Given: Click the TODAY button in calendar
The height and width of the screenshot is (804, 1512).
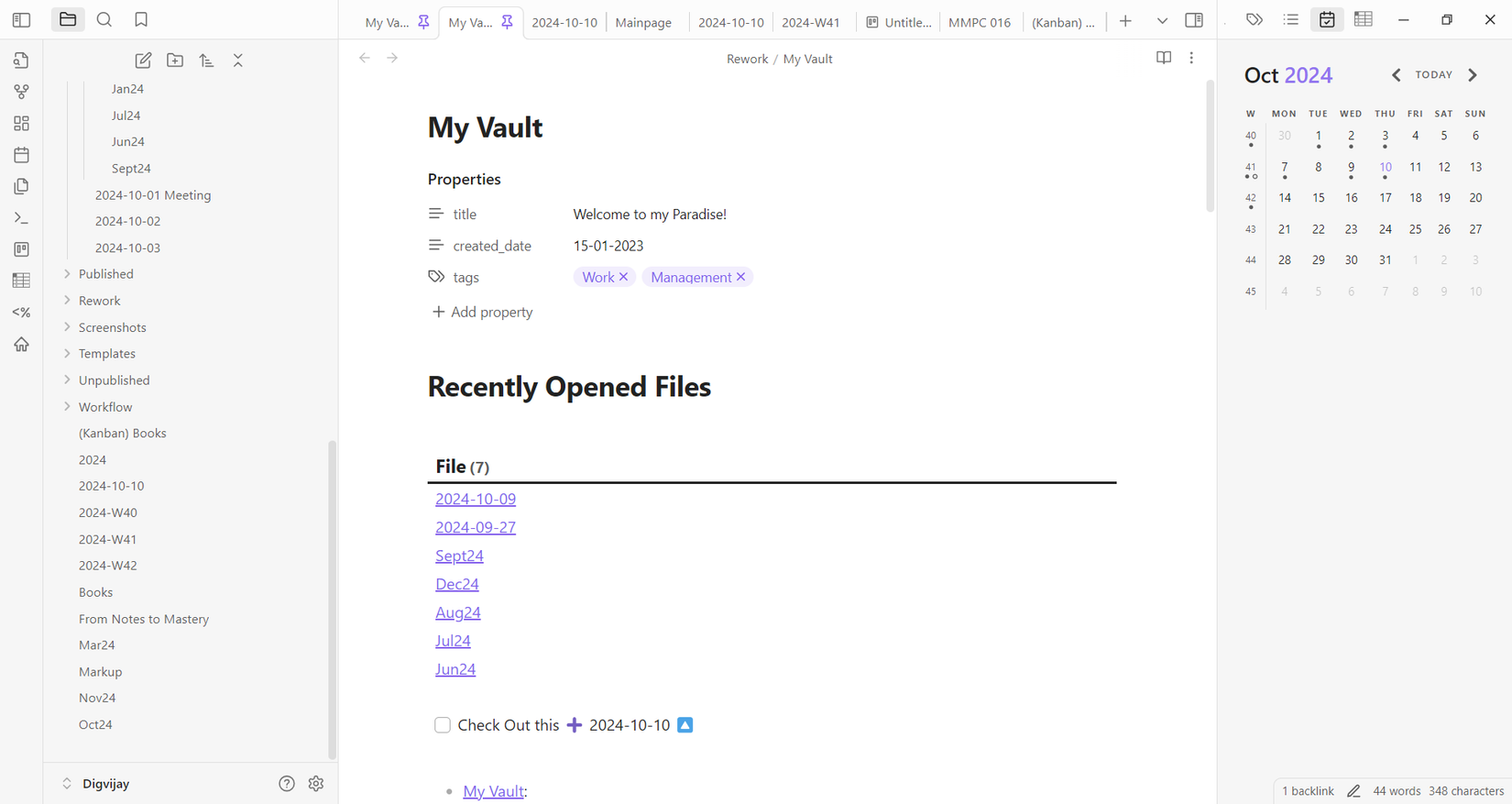Looking at the screenshot, I should [1434, 75].
